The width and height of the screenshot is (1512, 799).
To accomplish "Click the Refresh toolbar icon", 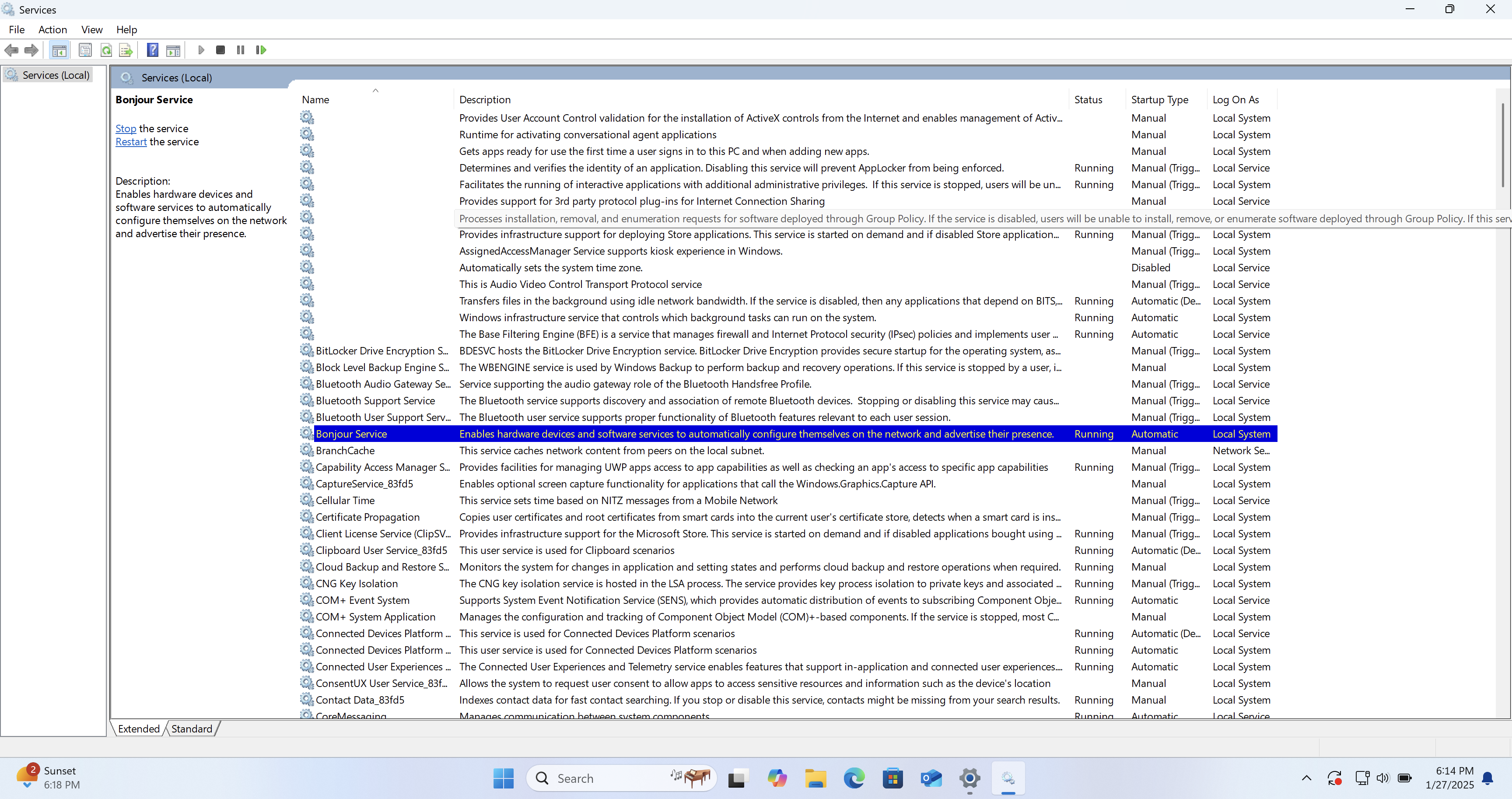I will [x=106, y=50].
